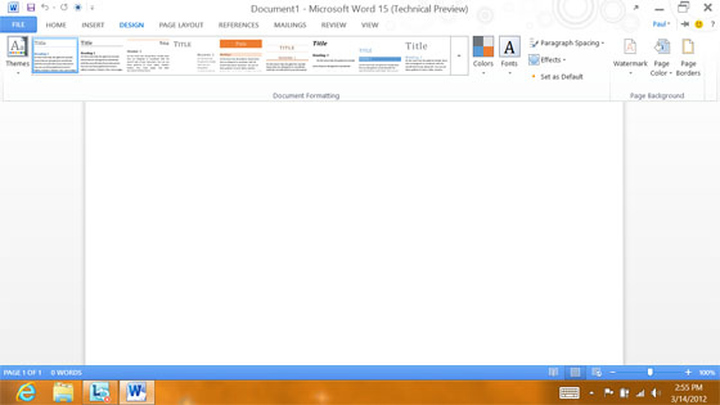Click the yellow smiley feedback icon
This screenshot has height=405, width=720.
tap(699, 24)
